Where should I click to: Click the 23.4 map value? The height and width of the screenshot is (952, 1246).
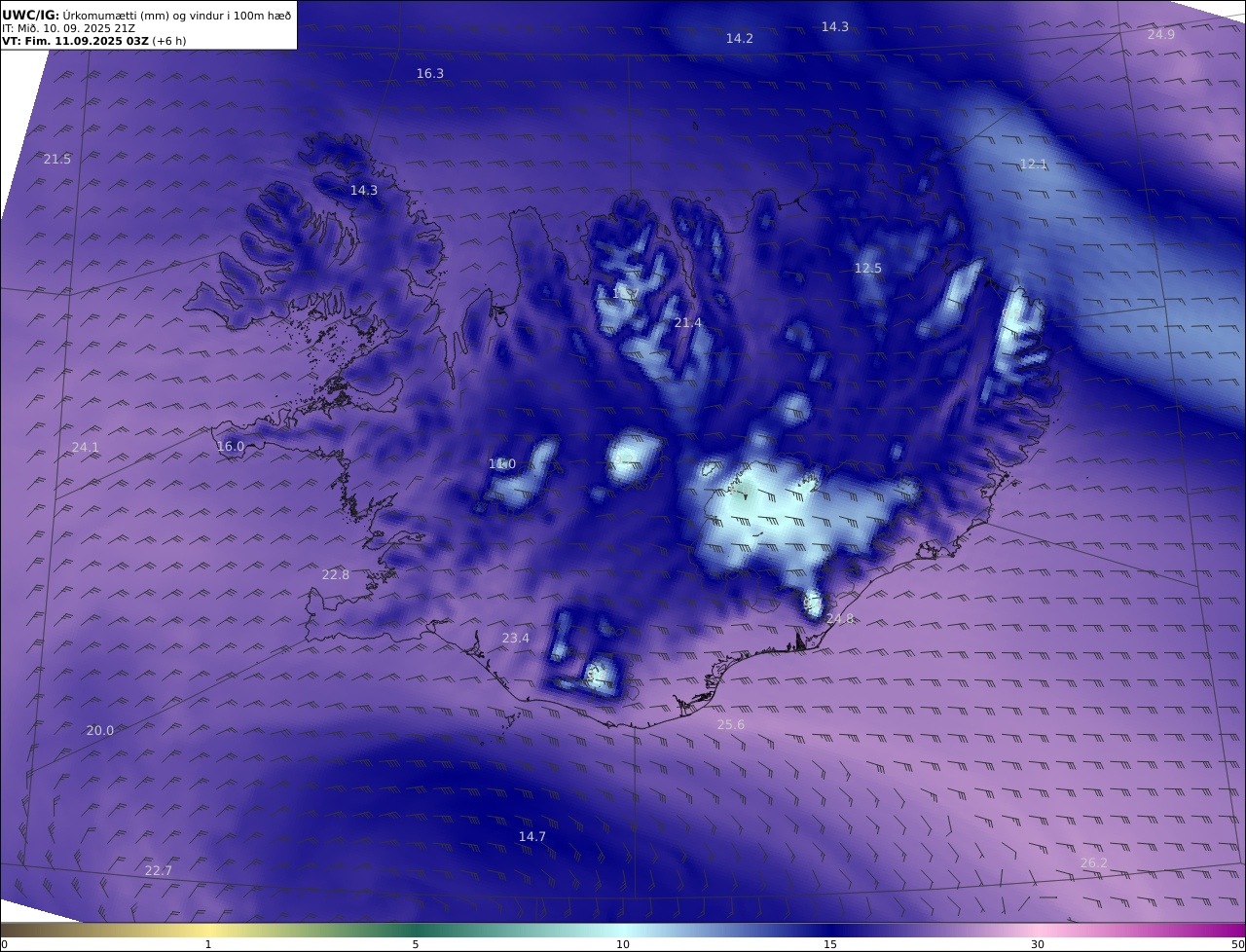[515, 639]
